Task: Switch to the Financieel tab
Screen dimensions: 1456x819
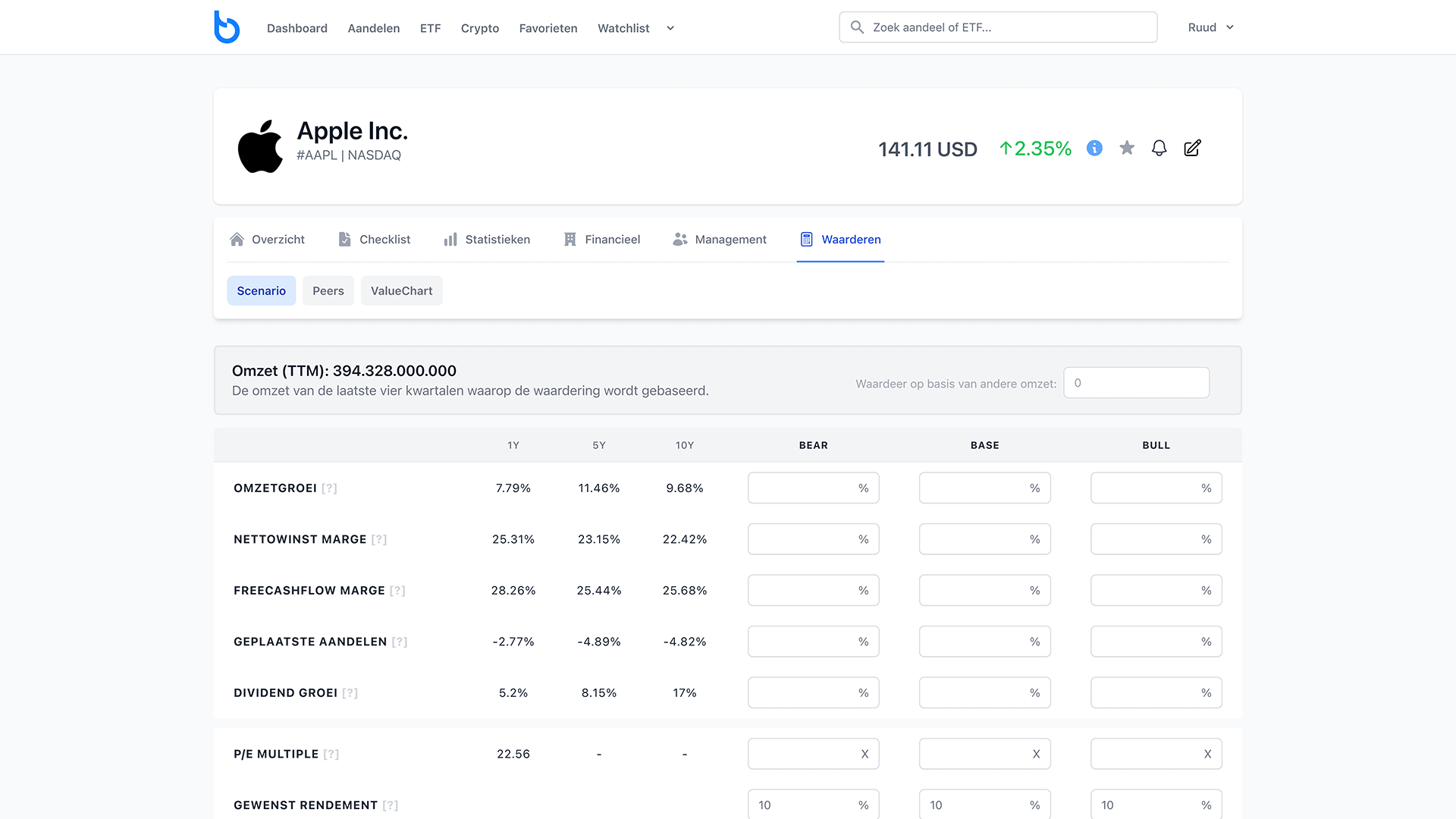Action: point(602,240)
